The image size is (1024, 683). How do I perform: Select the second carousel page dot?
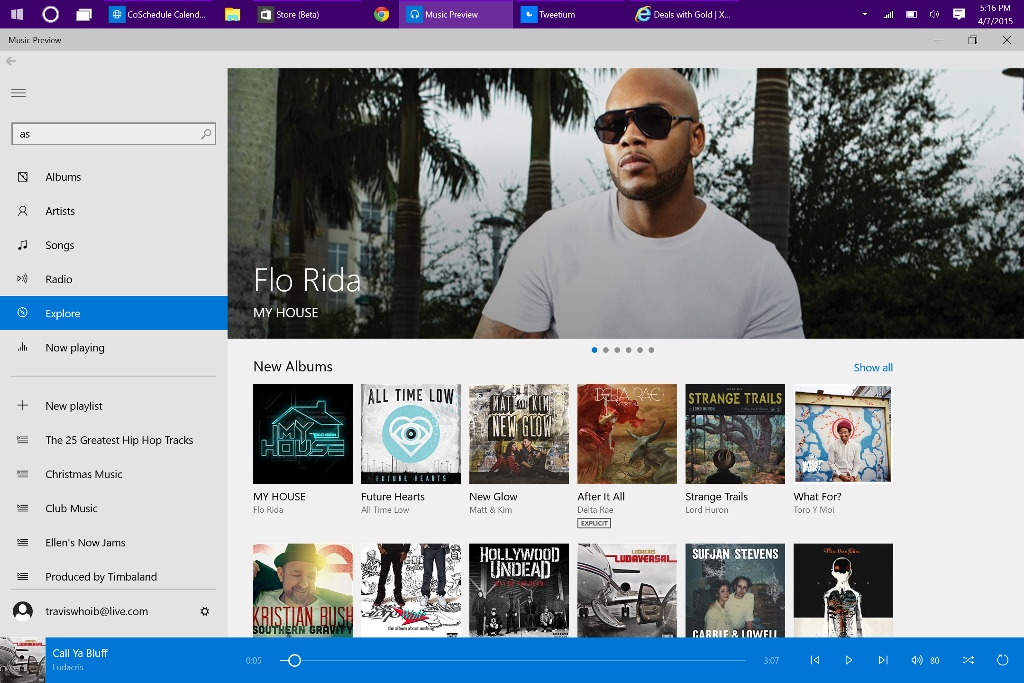click(x=606, y=350)
